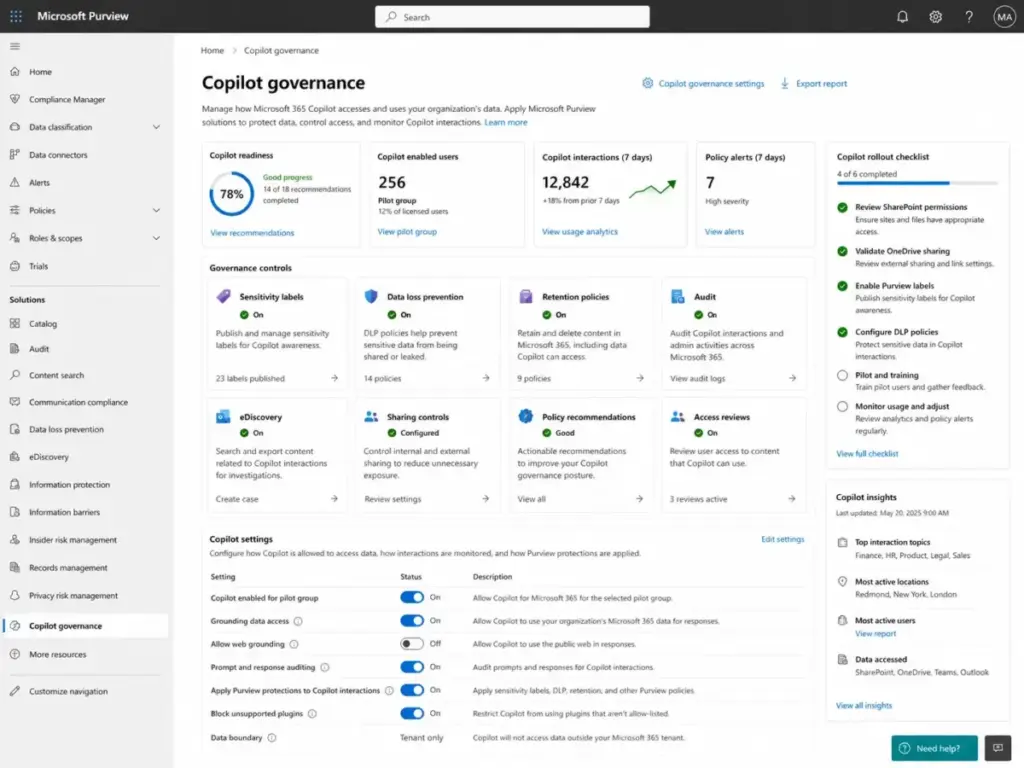1024x768 pixels.
Task: Toggle Block unsupported plugins switch
Action: (x=412, y=713)
